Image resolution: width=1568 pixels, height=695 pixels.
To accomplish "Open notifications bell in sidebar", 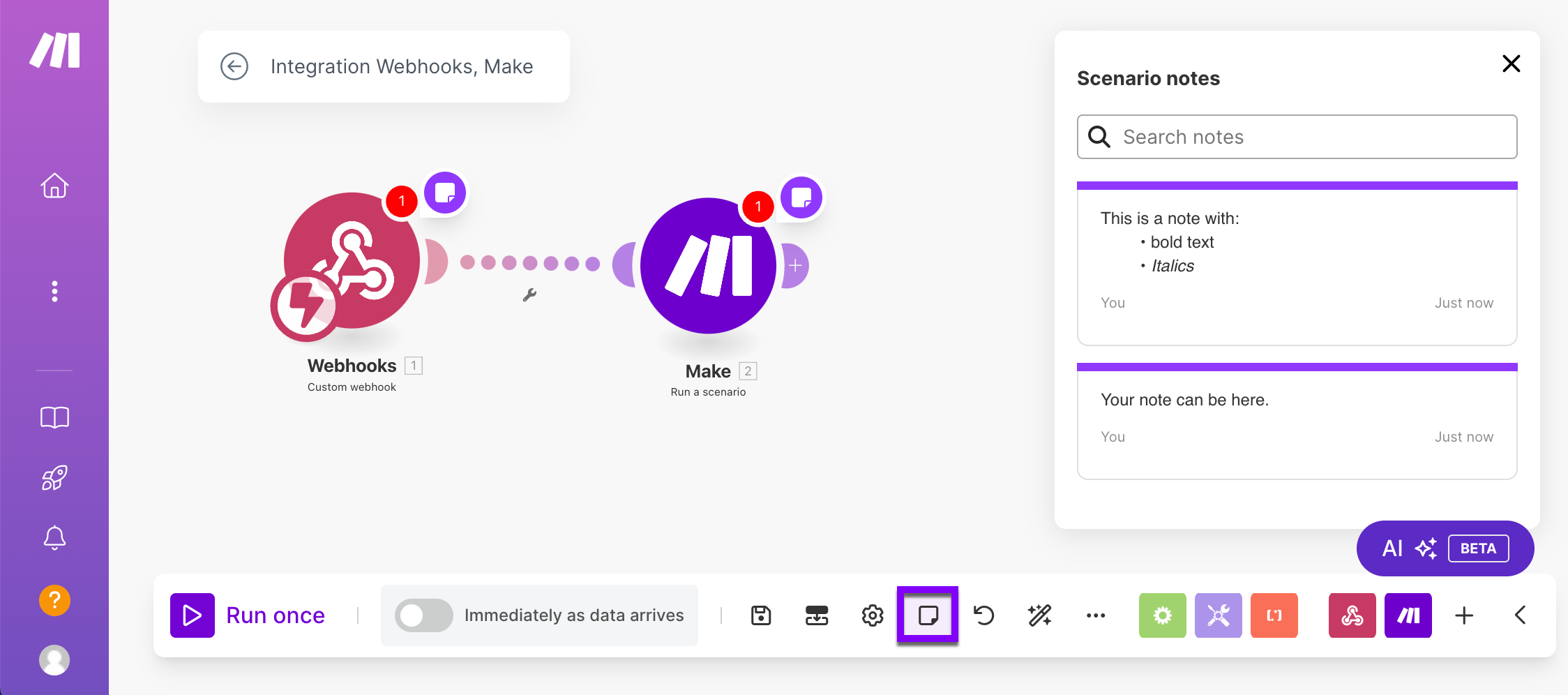I will (x=54, y=538).
